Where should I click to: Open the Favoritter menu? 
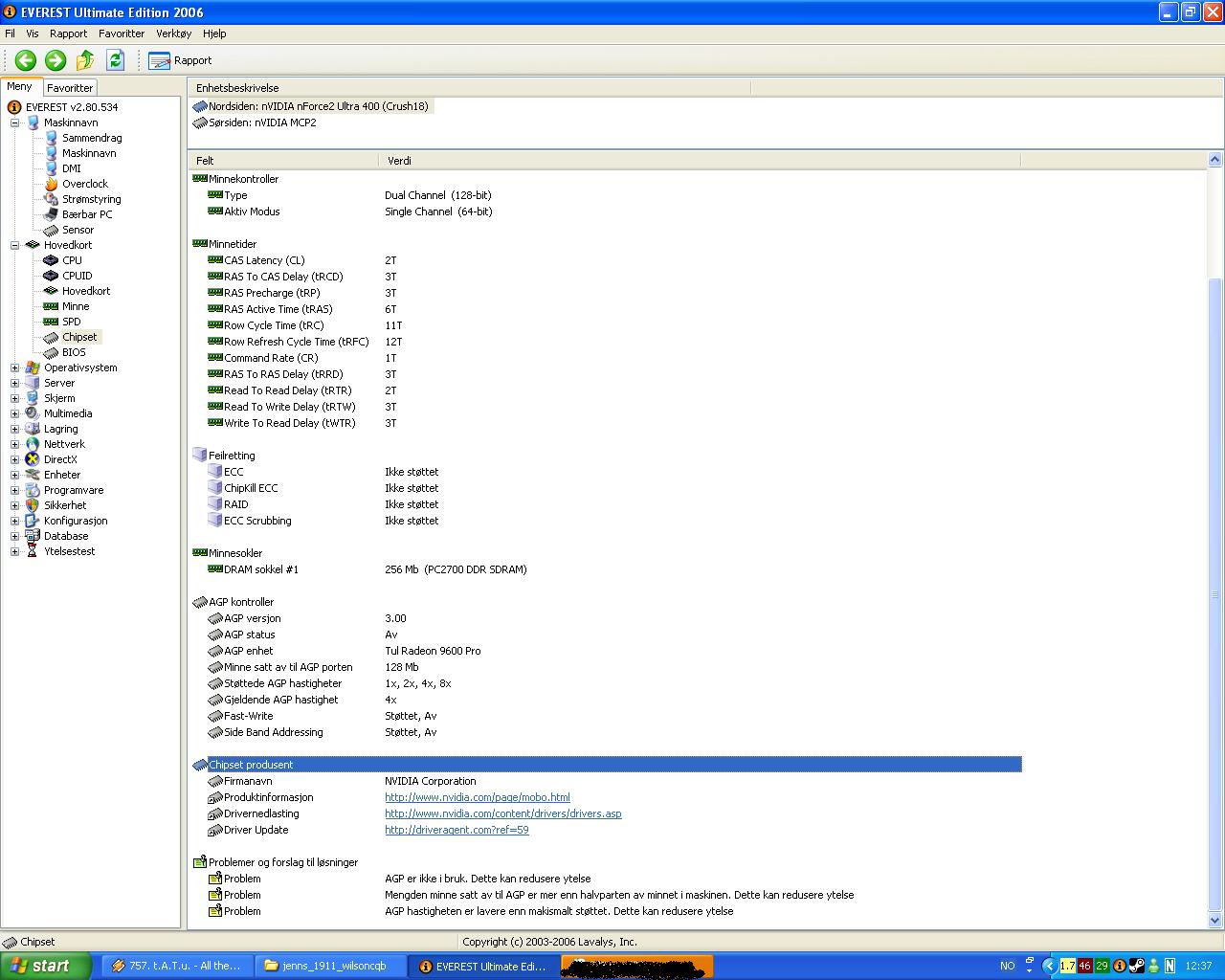coord(122,33)
